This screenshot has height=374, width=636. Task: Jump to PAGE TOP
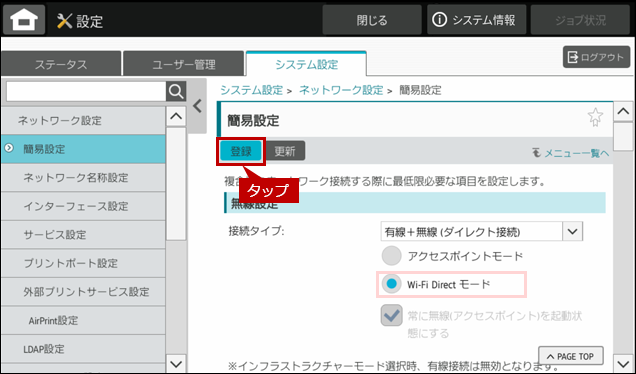pyautogui.click(x=571, y=357)
